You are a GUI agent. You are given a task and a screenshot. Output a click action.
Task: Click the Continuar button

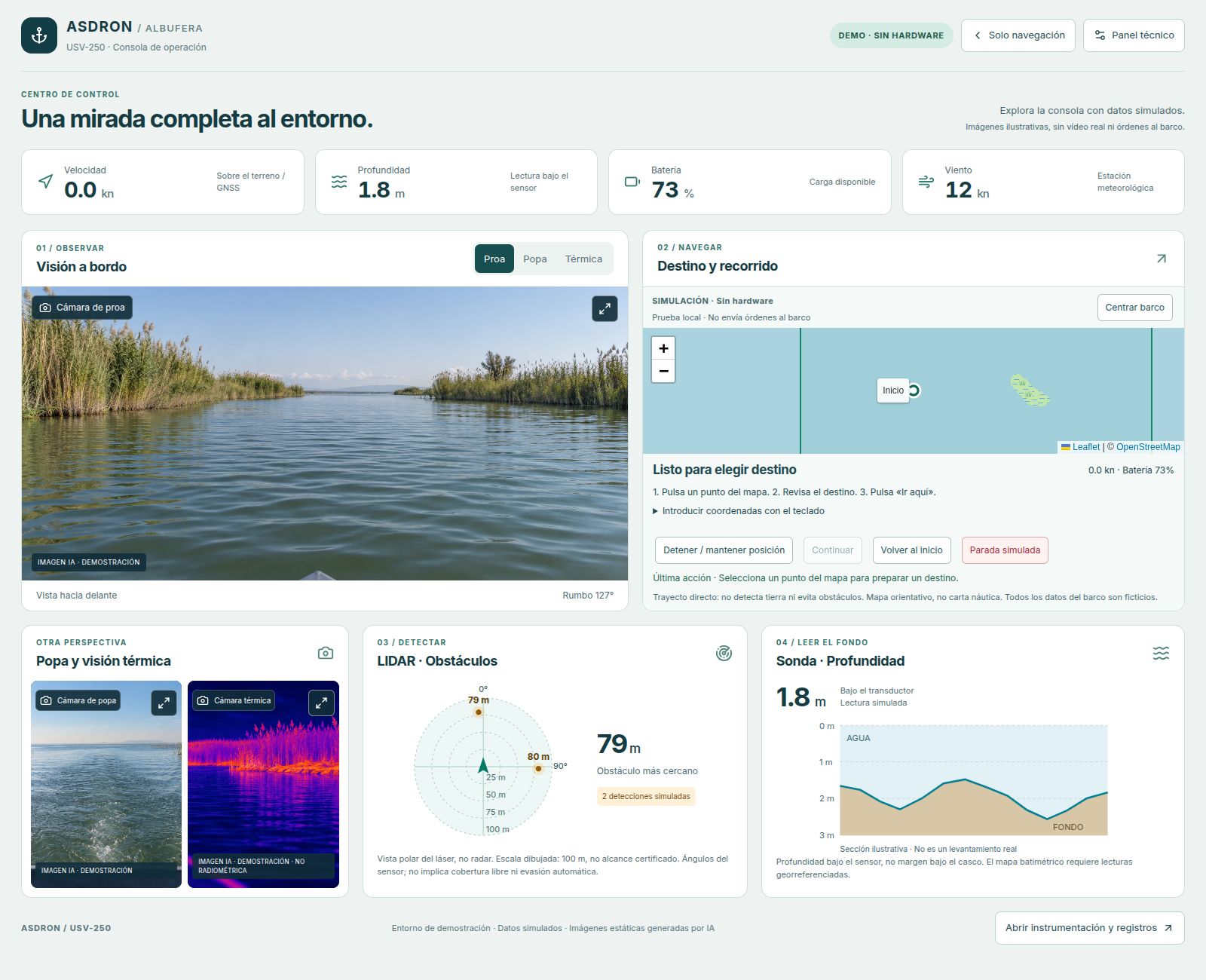point(833,550)
